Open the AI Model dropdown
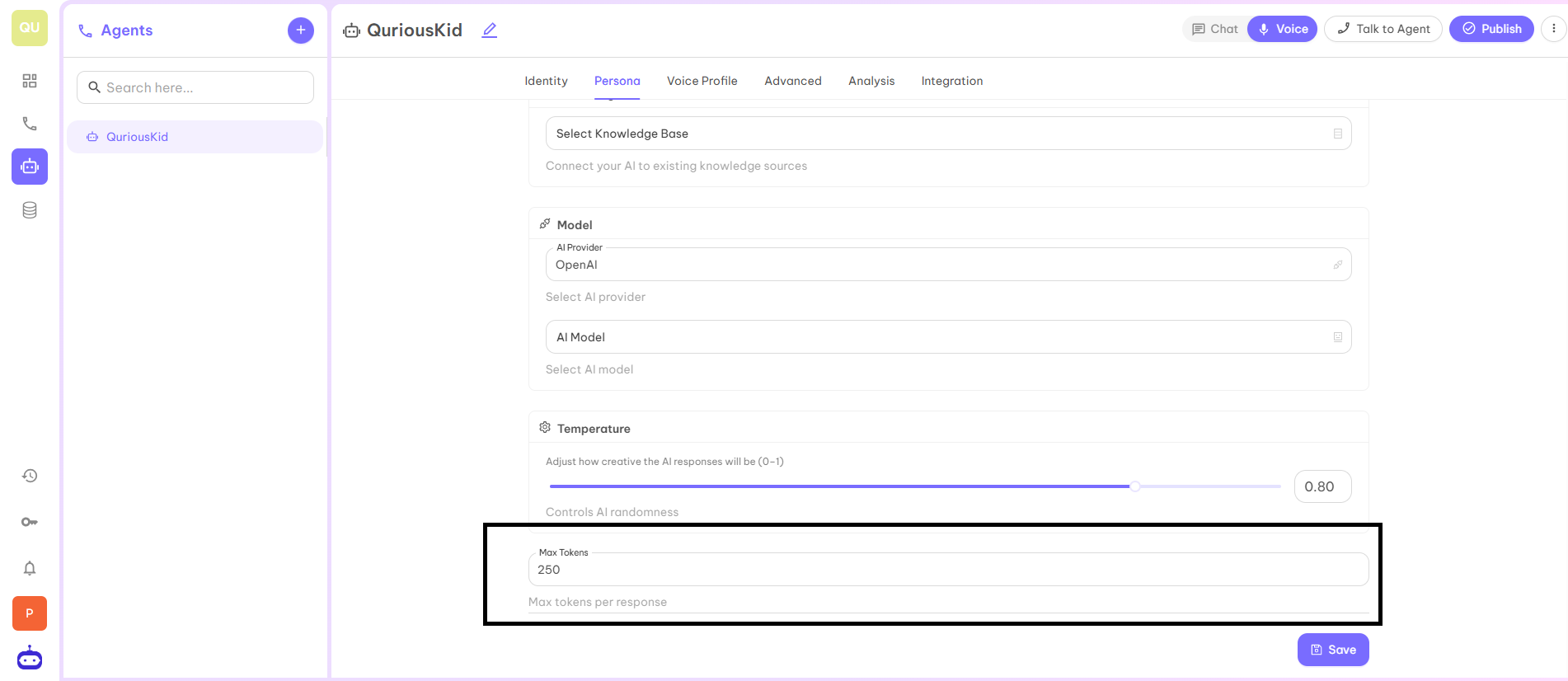This screenshot has height=681, width=1568. (x=948, y=337)
